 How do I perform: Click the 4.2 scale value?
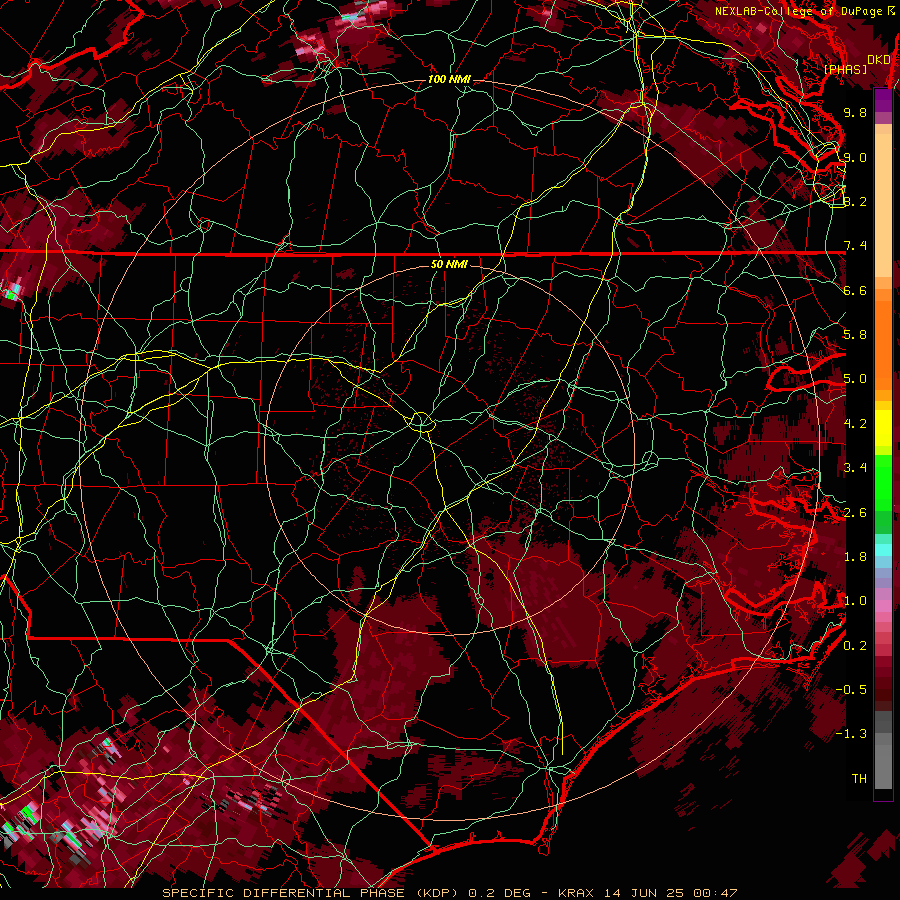(x=855, y=424)
